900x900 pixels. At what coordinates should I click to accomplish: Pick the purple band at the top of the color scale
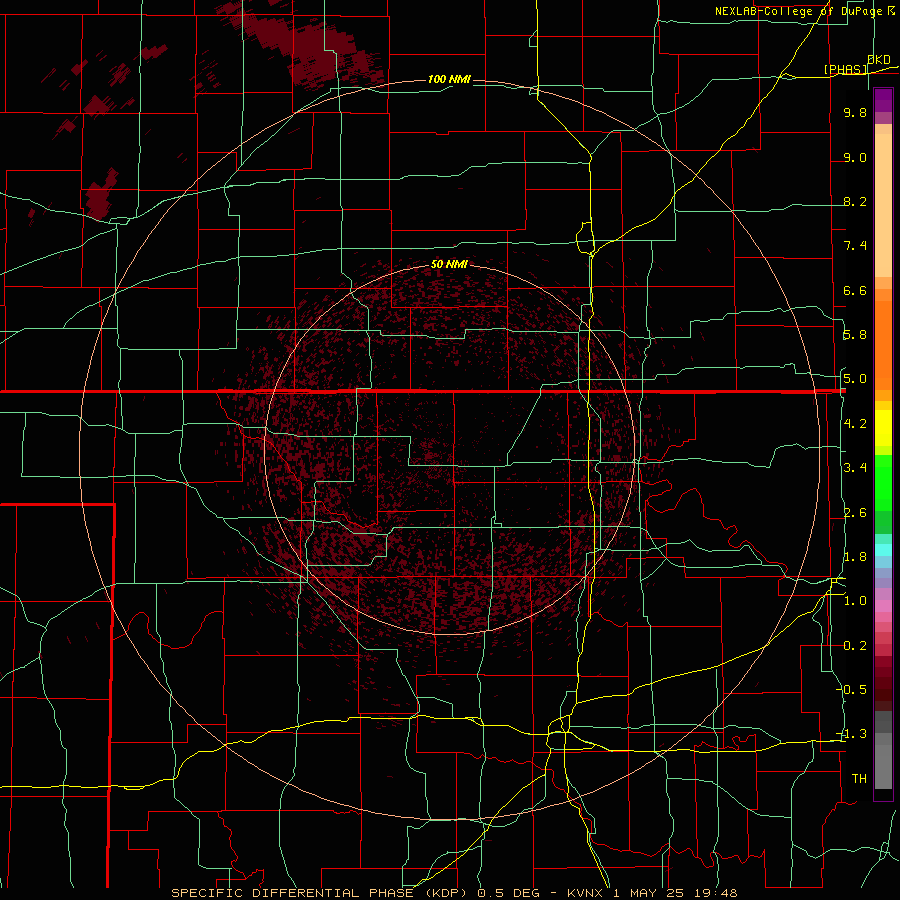883,100
